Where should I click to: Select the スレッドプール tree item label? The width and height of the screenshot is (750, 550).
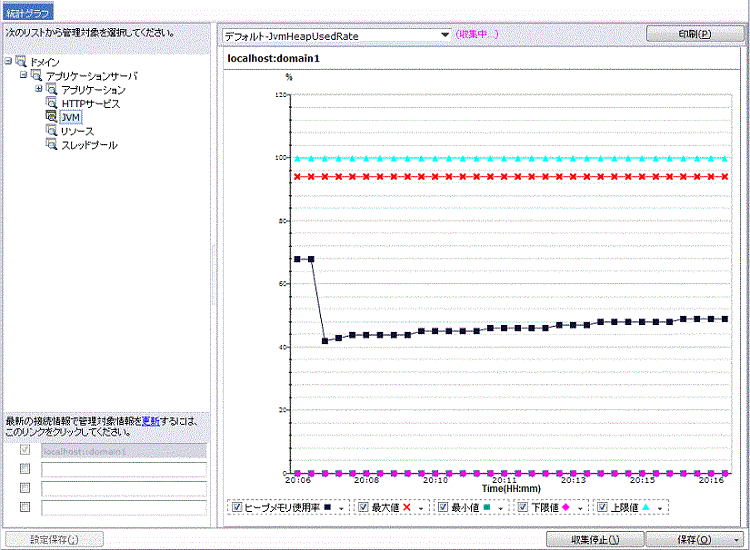tap(89, 145)
